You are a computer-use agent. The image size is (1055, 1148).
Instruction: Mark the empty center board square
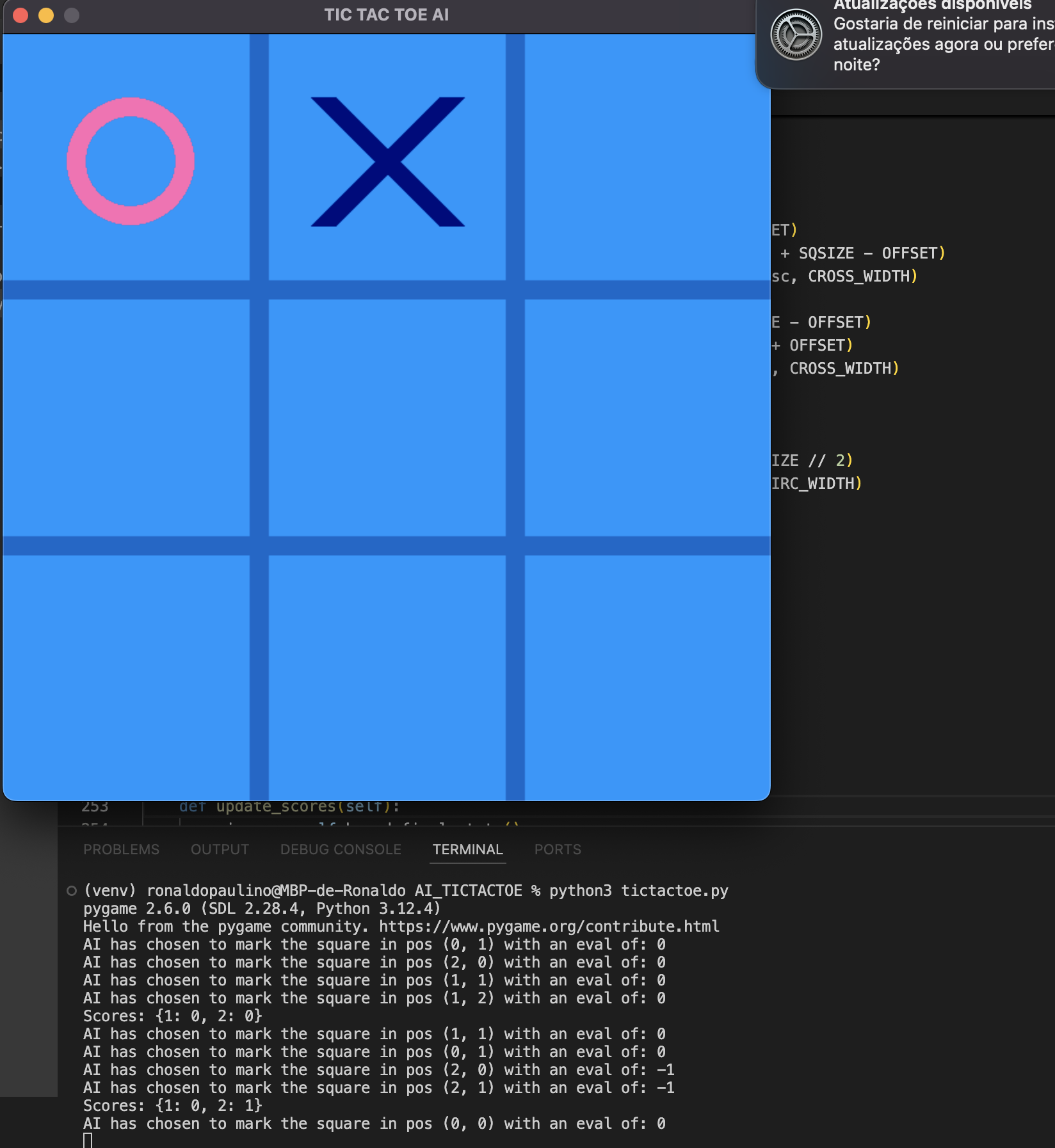point(387,418)
